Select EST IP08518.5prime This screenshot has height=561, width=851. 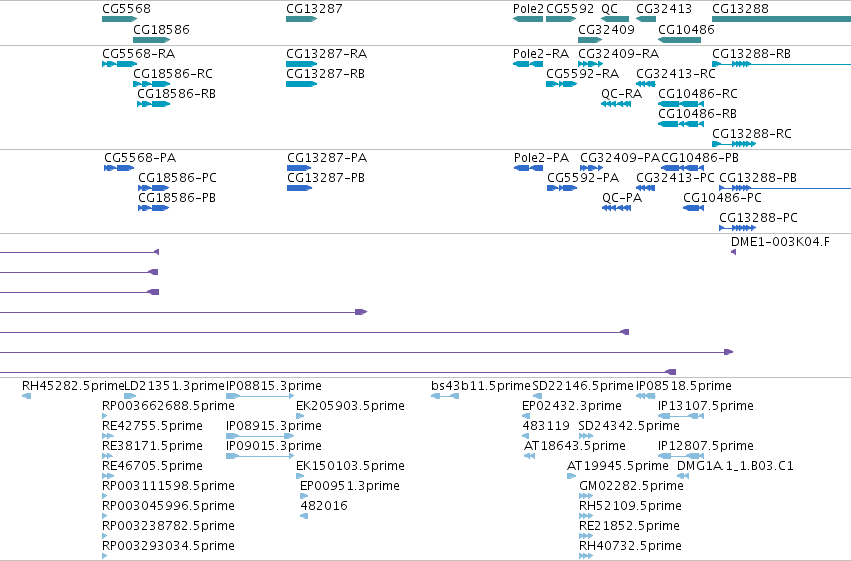684,386
